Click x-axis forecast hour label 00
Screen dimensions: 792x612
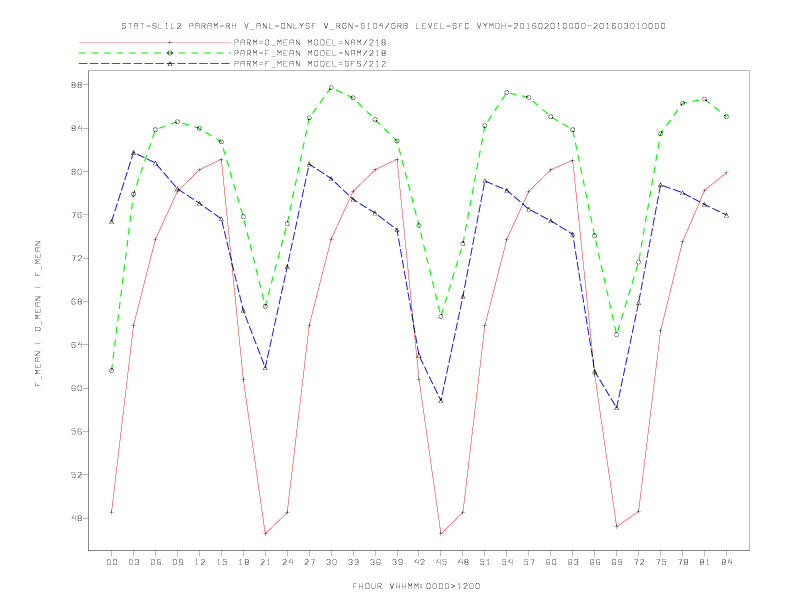point(112,562)
